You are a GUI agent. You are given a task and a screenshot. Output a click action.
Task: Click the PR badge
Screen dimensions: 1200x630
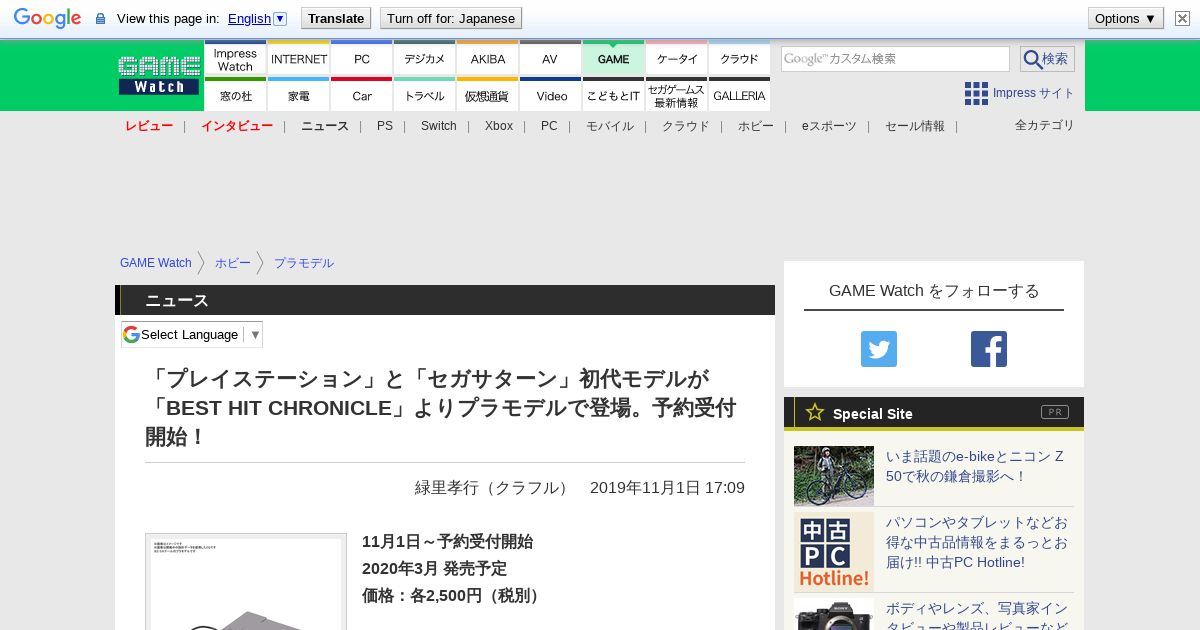tap(1055, 412)
